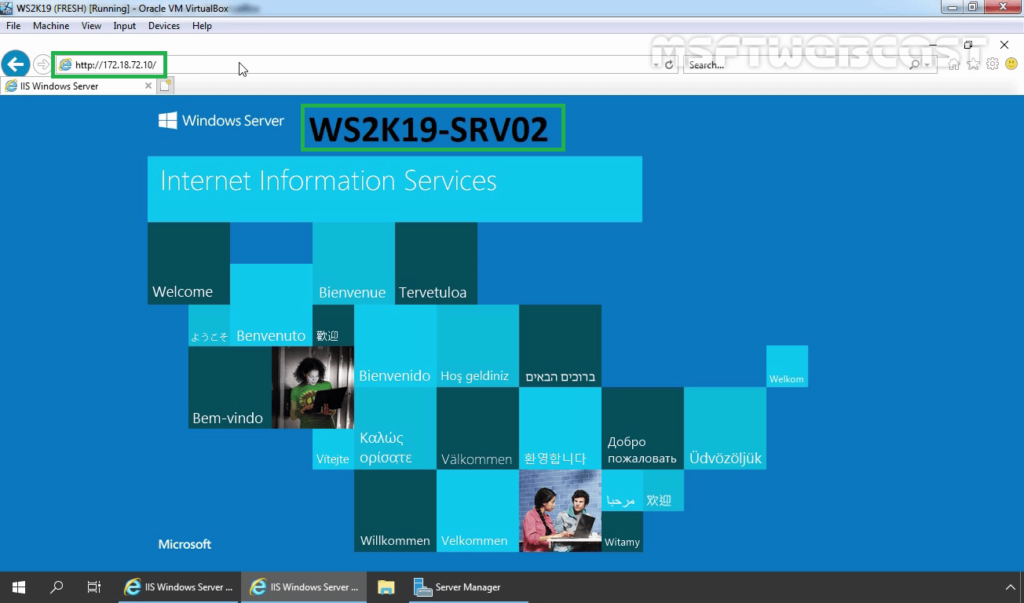The width and height of the screenshot is (1024, 603).
Task: Click inside the Search... box
Action: (797, 65)
